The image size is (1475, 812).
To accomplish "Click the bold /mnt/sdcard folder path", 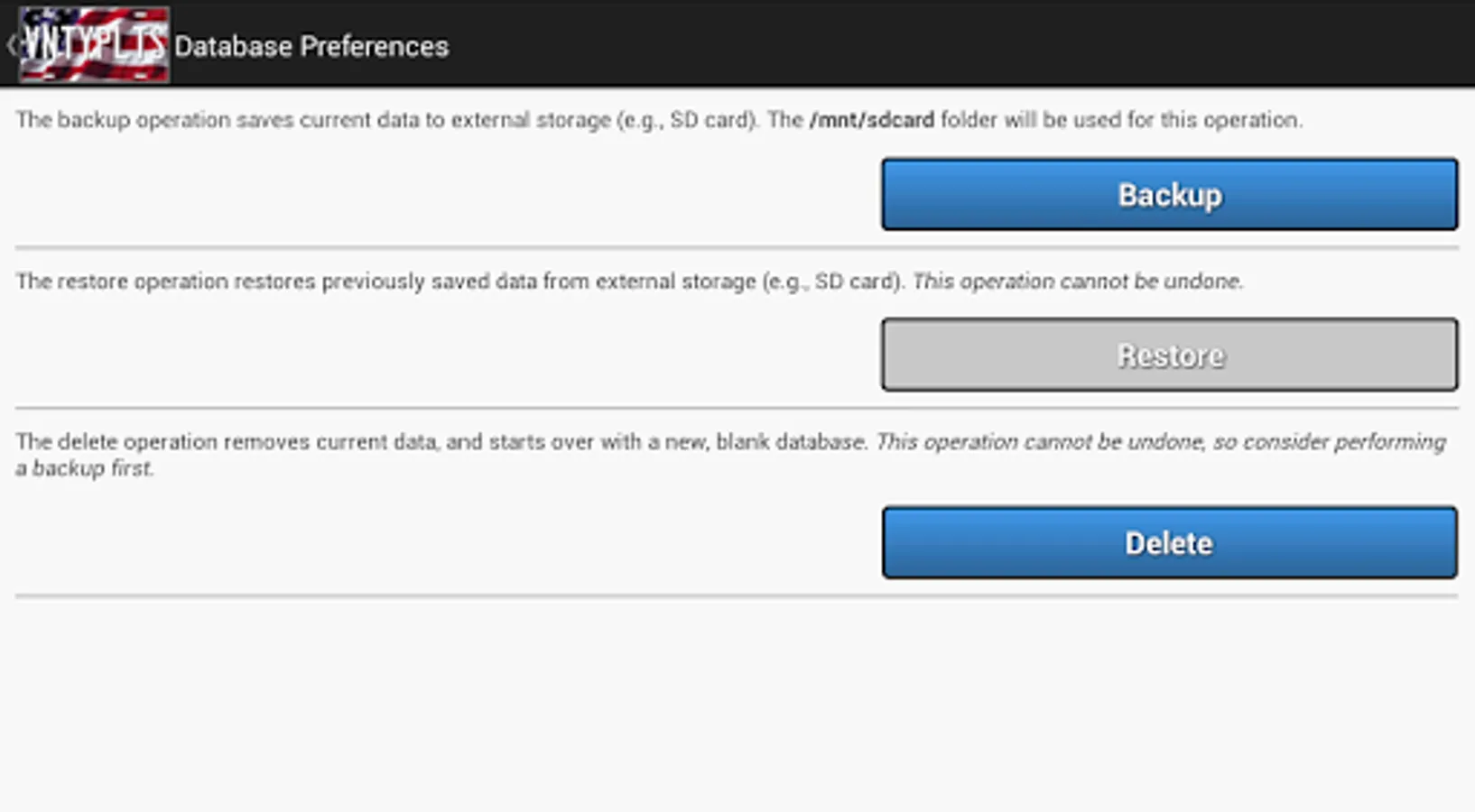I will [872, 120].
